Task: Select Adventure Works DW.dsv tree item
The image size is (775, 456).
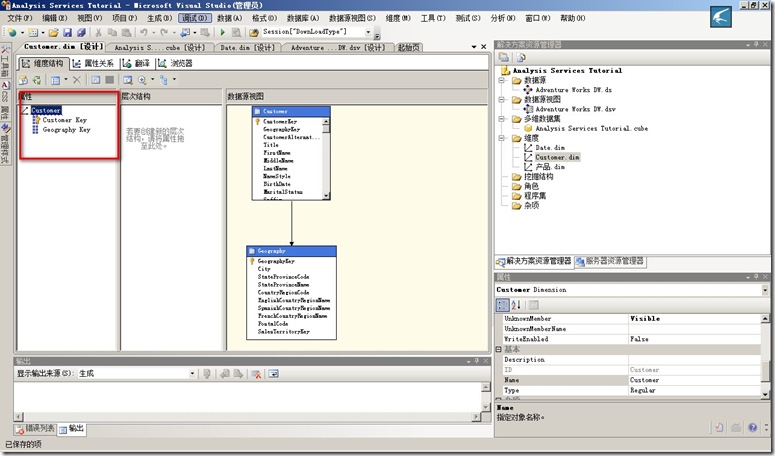Action: (575, 109)
